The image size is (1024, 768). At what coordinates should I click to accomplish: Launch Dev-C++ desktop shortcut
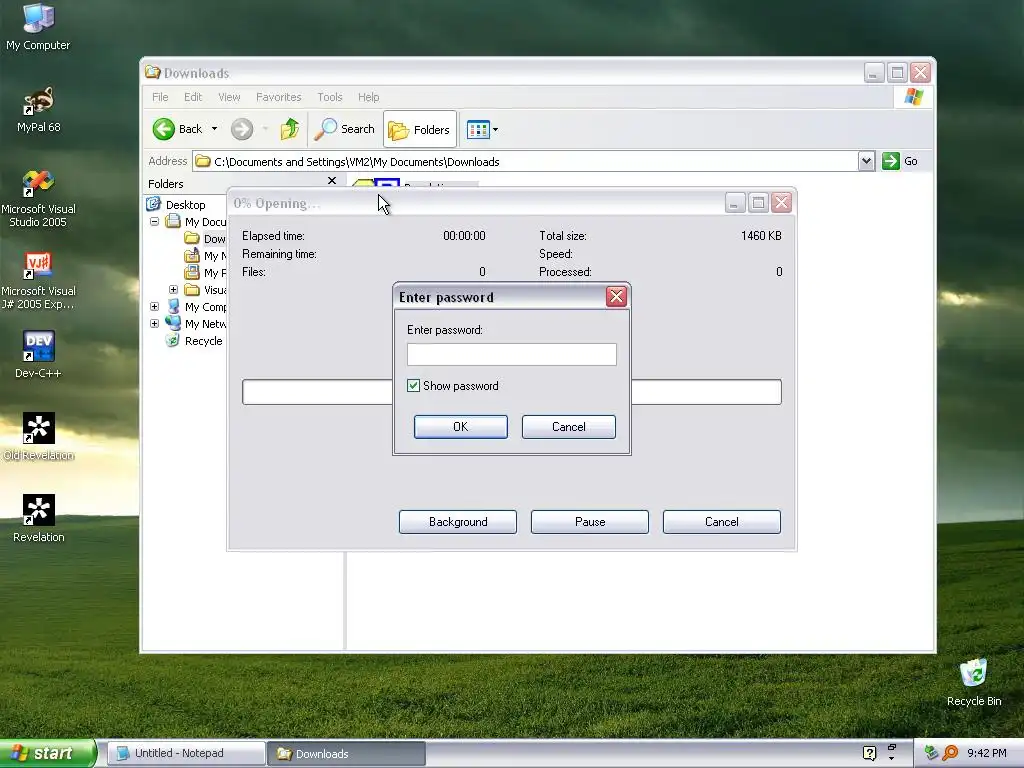[38, 355]
